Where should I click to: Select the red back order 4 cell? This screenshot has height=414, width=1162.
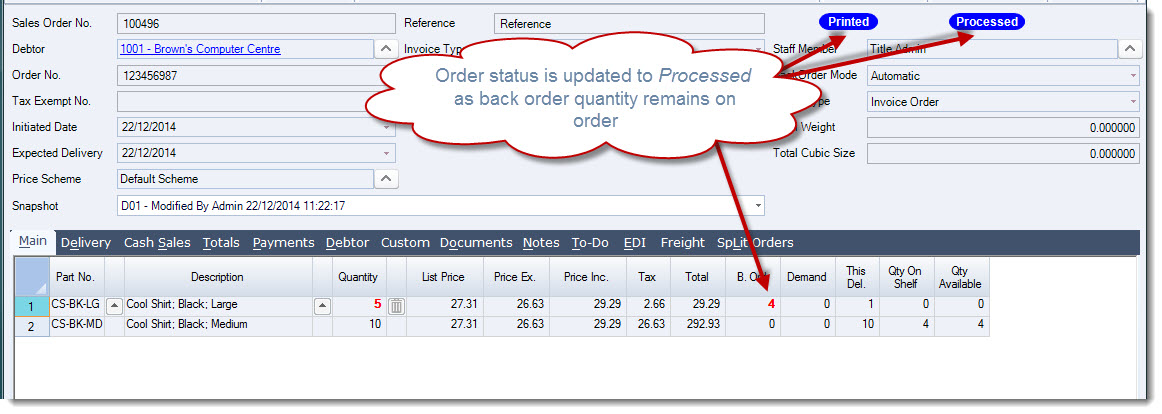coord(752,307)
